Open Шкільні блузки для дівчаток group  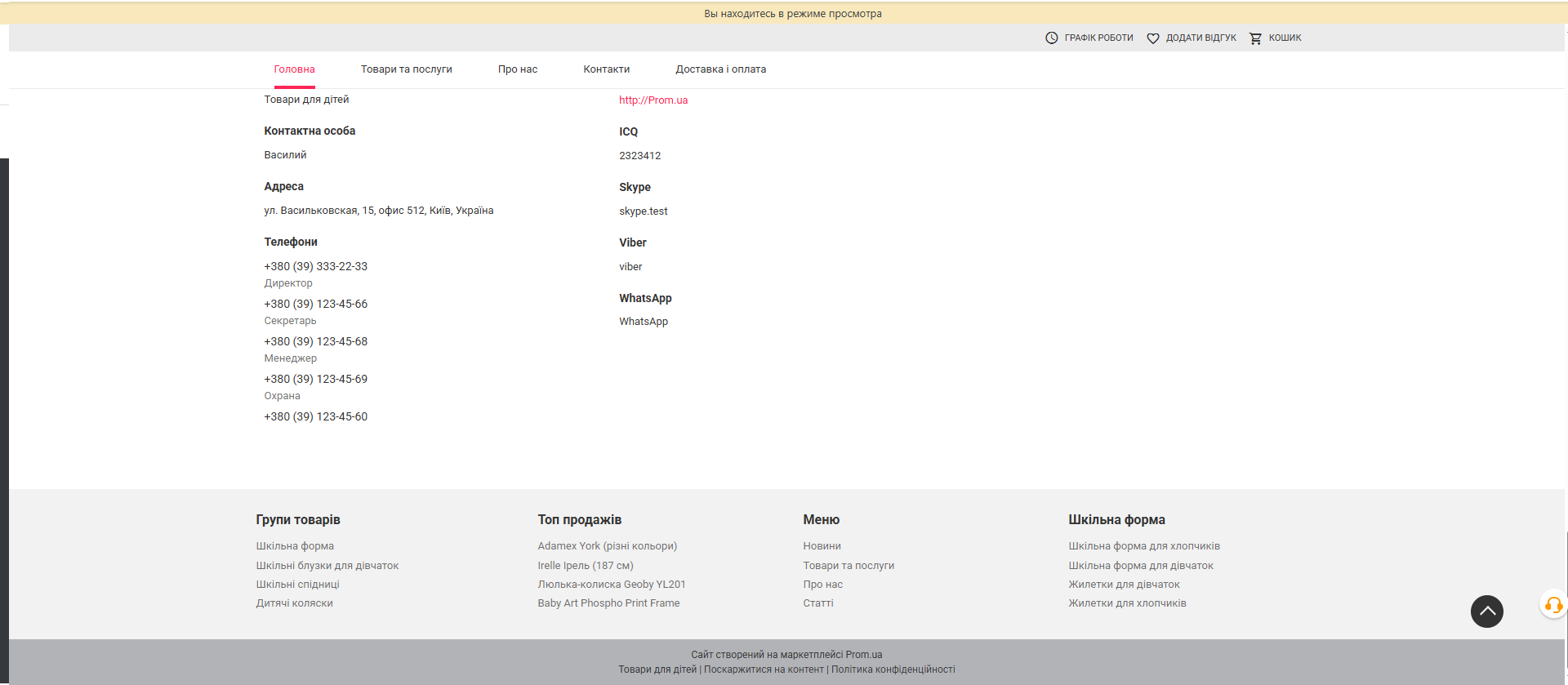[x=327, y=566]
